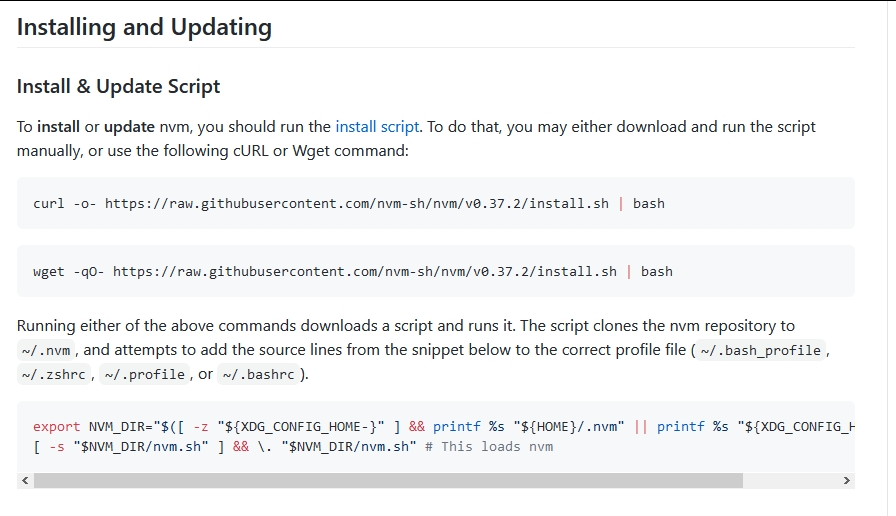Screen dimensions: 896x516
Task: Click the ~/.zshrc inline code
Action: (54, 375)
